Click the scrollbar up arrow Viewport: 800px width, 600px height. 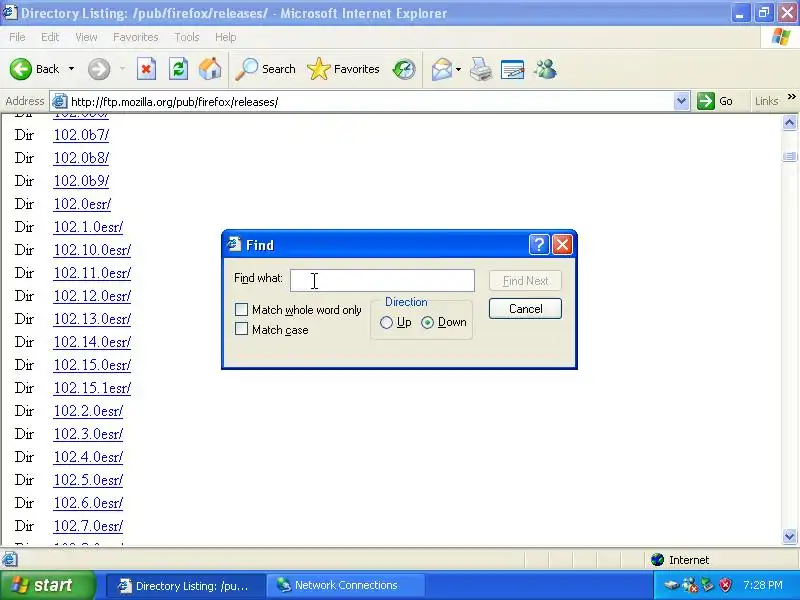[789, 123]
